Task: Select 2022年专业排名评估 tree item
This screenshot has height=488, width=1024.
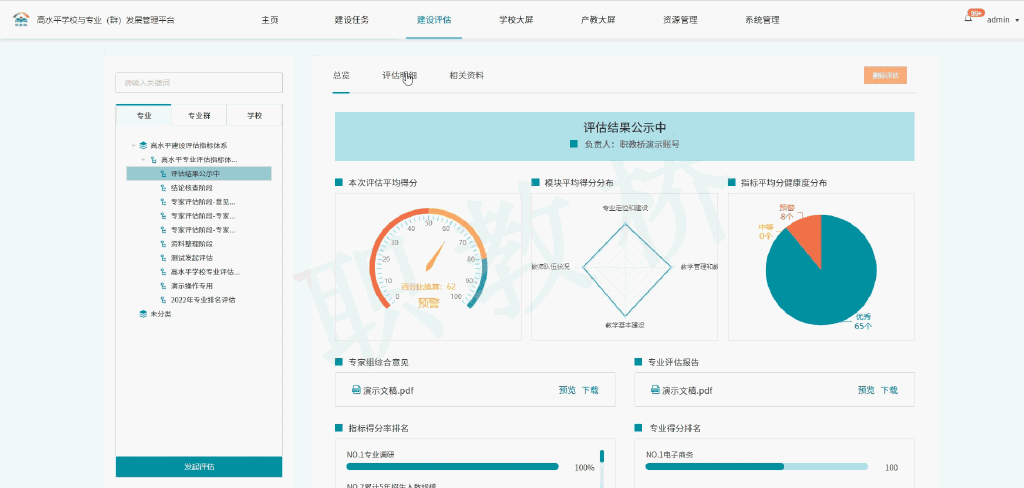Action: tap(203, 300)
